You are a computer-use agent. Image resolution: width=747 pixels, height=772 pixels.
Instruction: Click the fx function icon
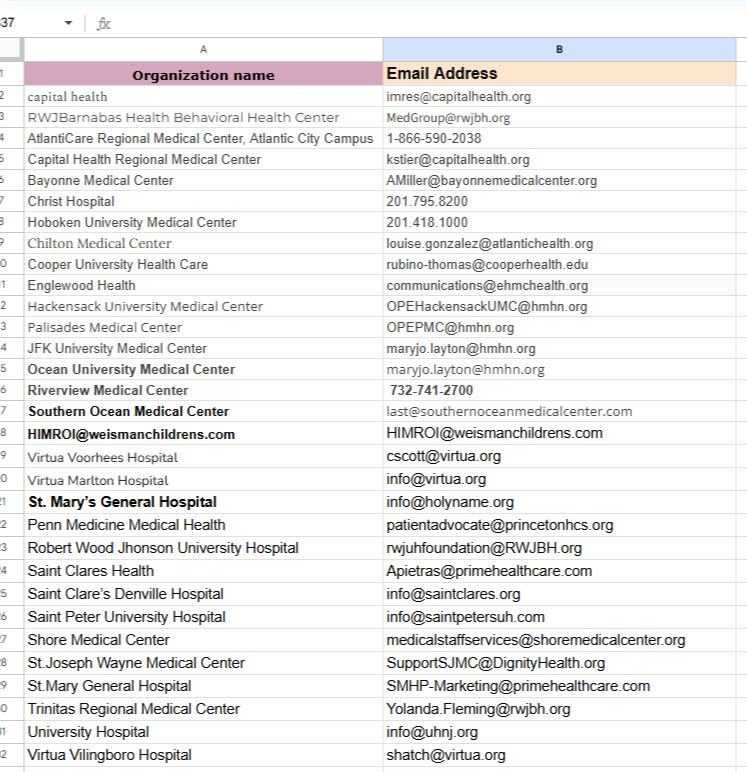point(103,23)
